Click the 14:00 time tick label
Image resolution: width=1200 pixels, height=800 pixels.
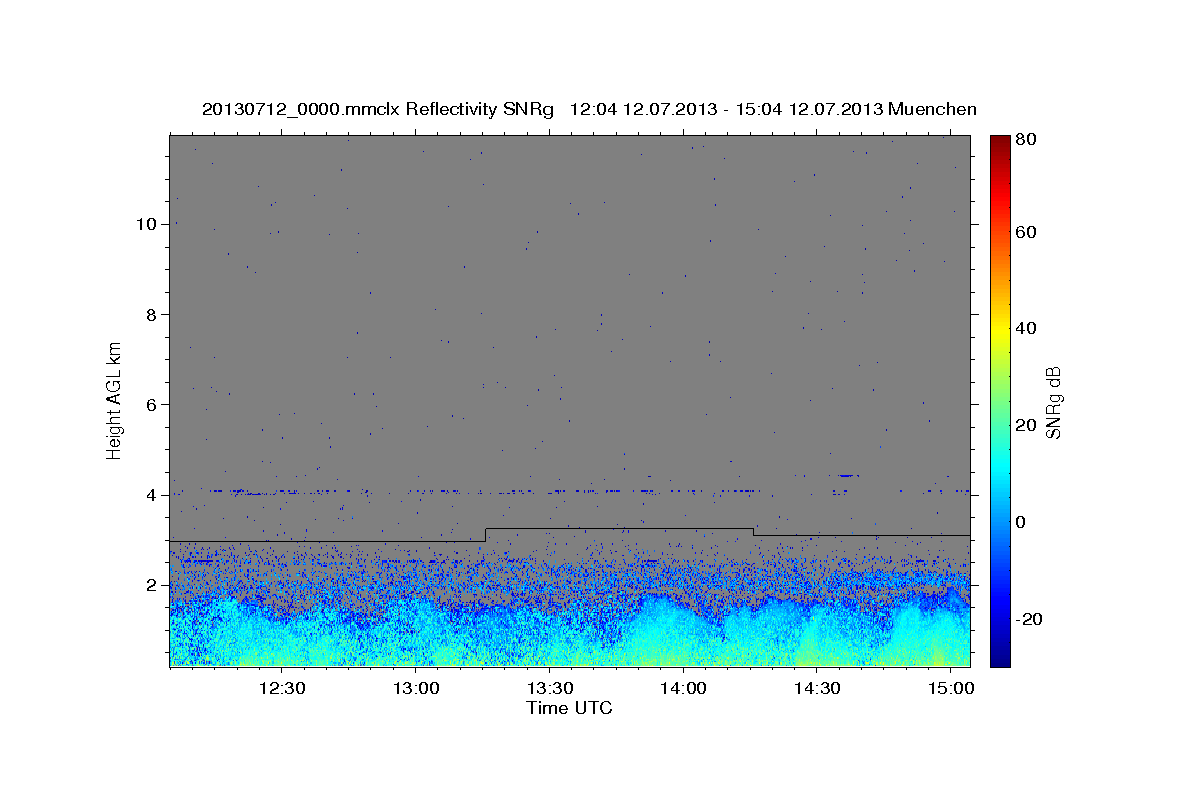pyautogui.click(x=683, y=689)
